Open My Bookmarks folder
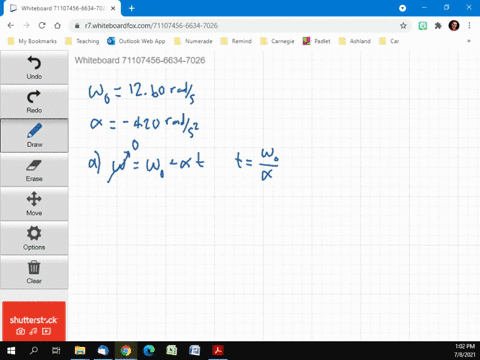The width and height of the screenshot is (480, 360). pos(33,41)
